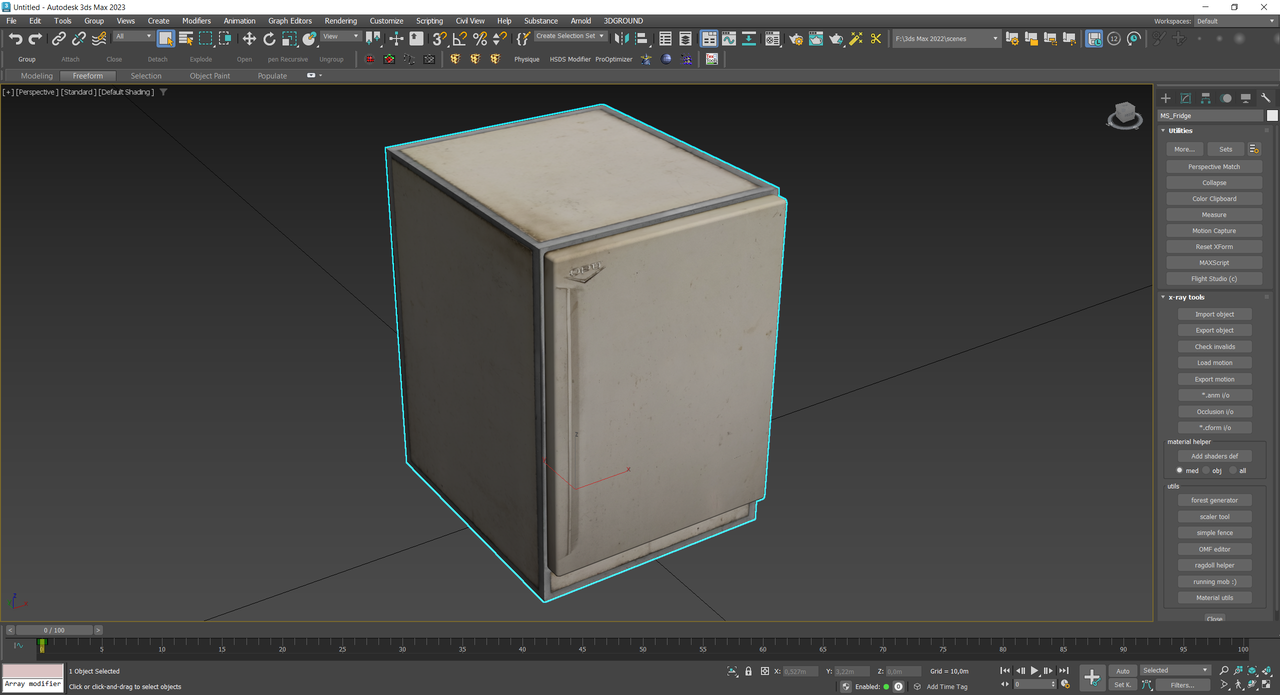Toggle Auto key mode
The image size is (1280, 695).
coord(1122,671)
